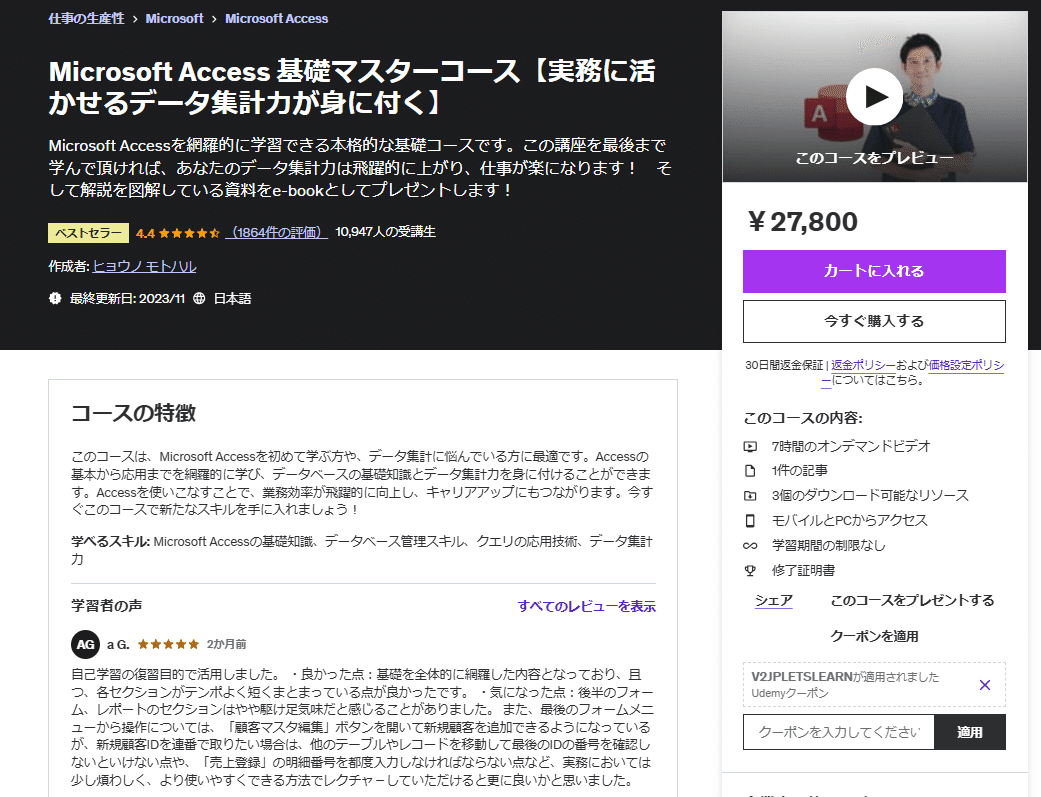Click the on-demand video icon
The image size is (1041, 797).
point(750,447)
